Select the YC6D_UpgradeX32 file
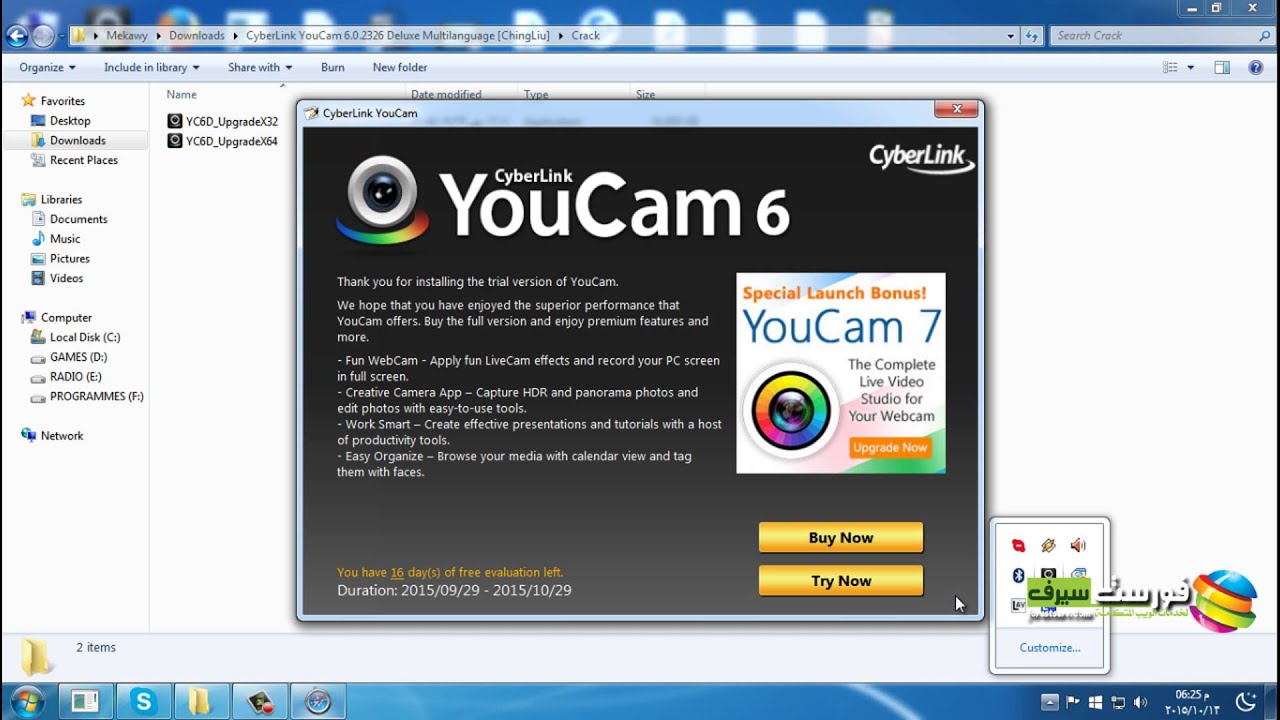Viewport: 1280px width, 720px height. [222, 121]
